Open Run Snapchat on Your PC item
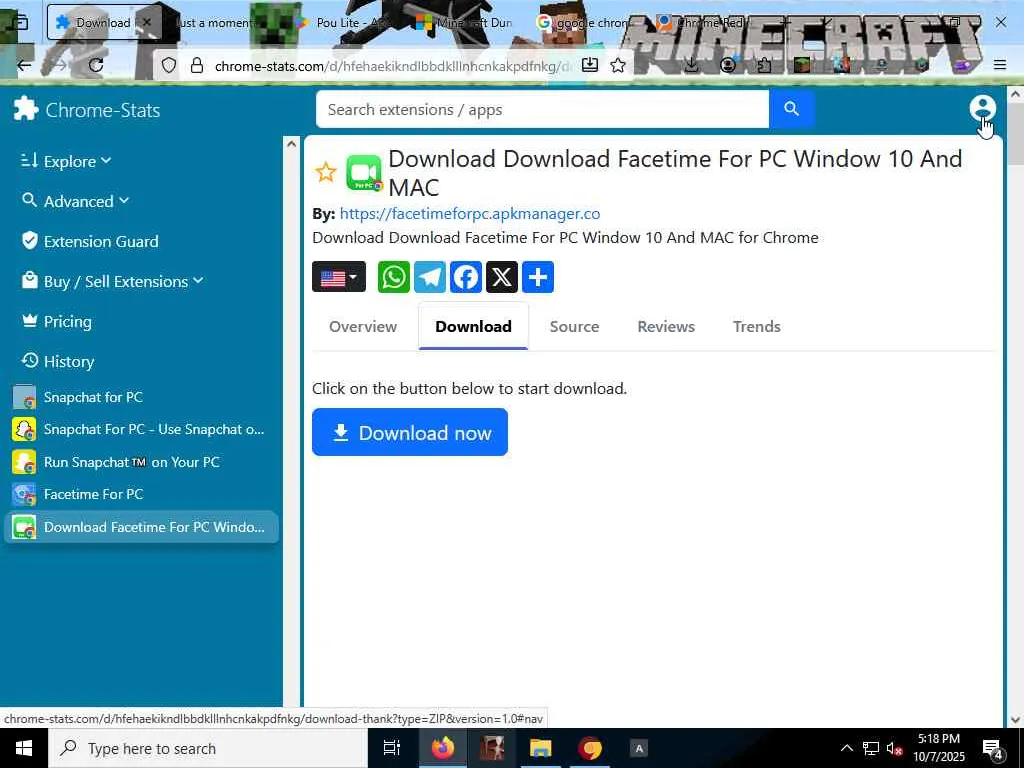1024x768 pixels. coord(141,462)
